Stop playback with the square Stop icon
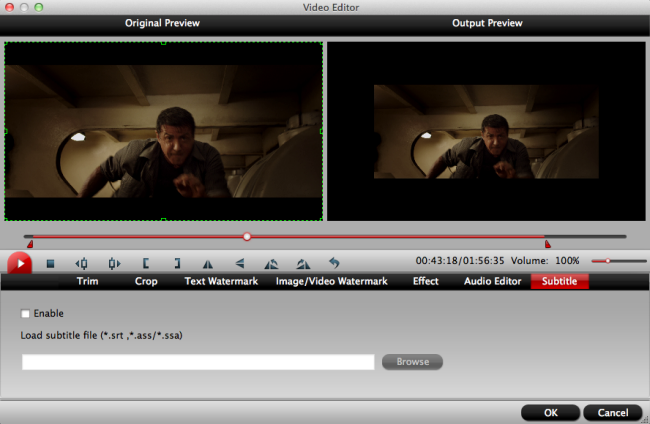The height and width of the screenshot is (424, 650). (51, 264)
